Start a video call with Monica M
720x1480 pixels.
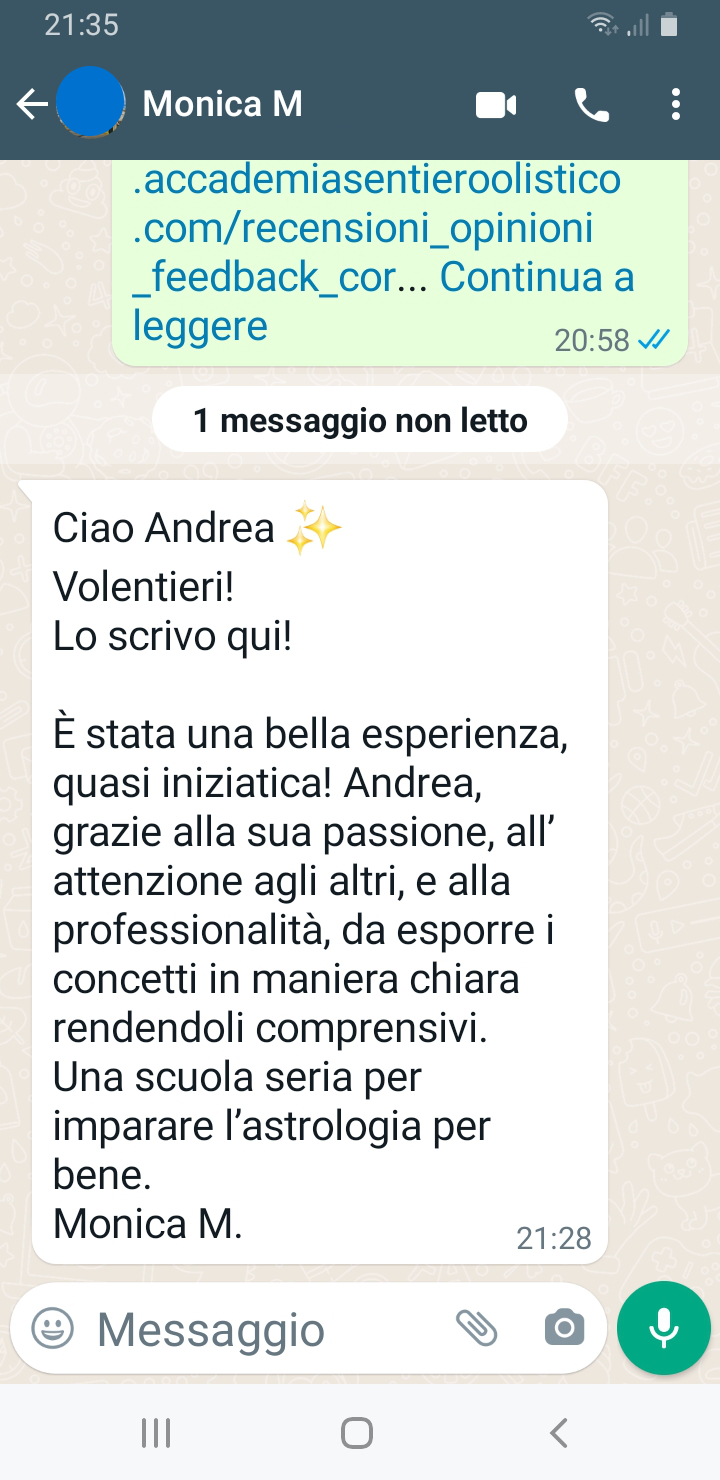[x=496, y=104]
